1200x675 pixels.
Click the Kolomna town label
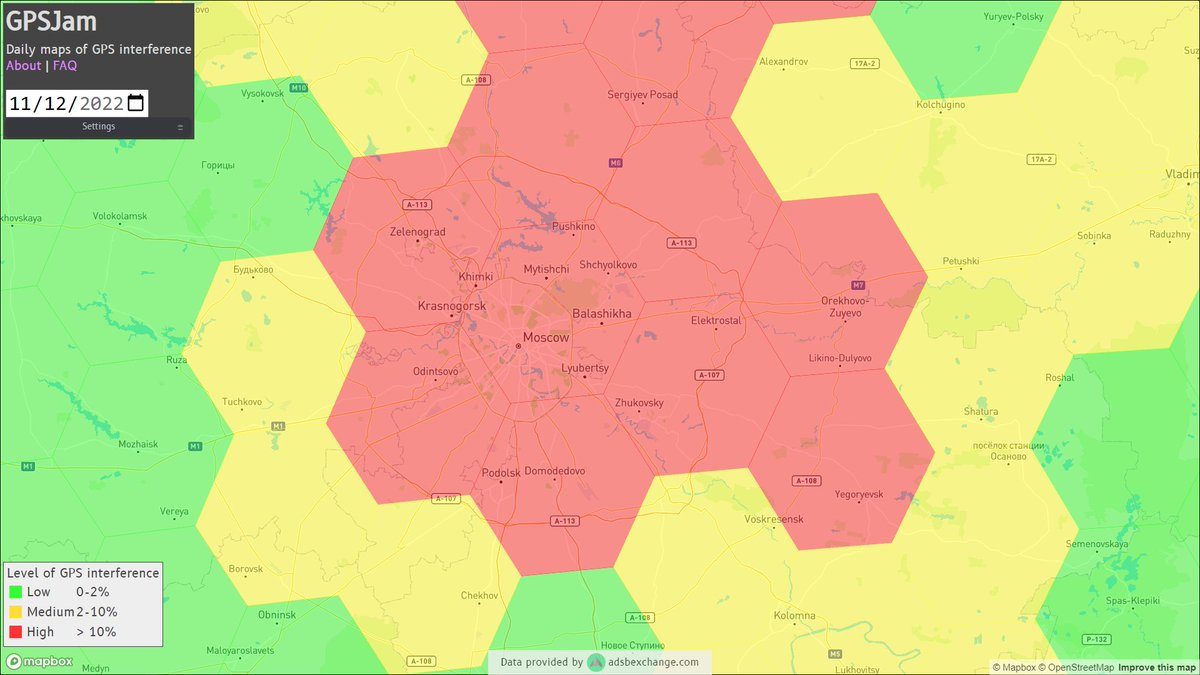coord(793,616)
